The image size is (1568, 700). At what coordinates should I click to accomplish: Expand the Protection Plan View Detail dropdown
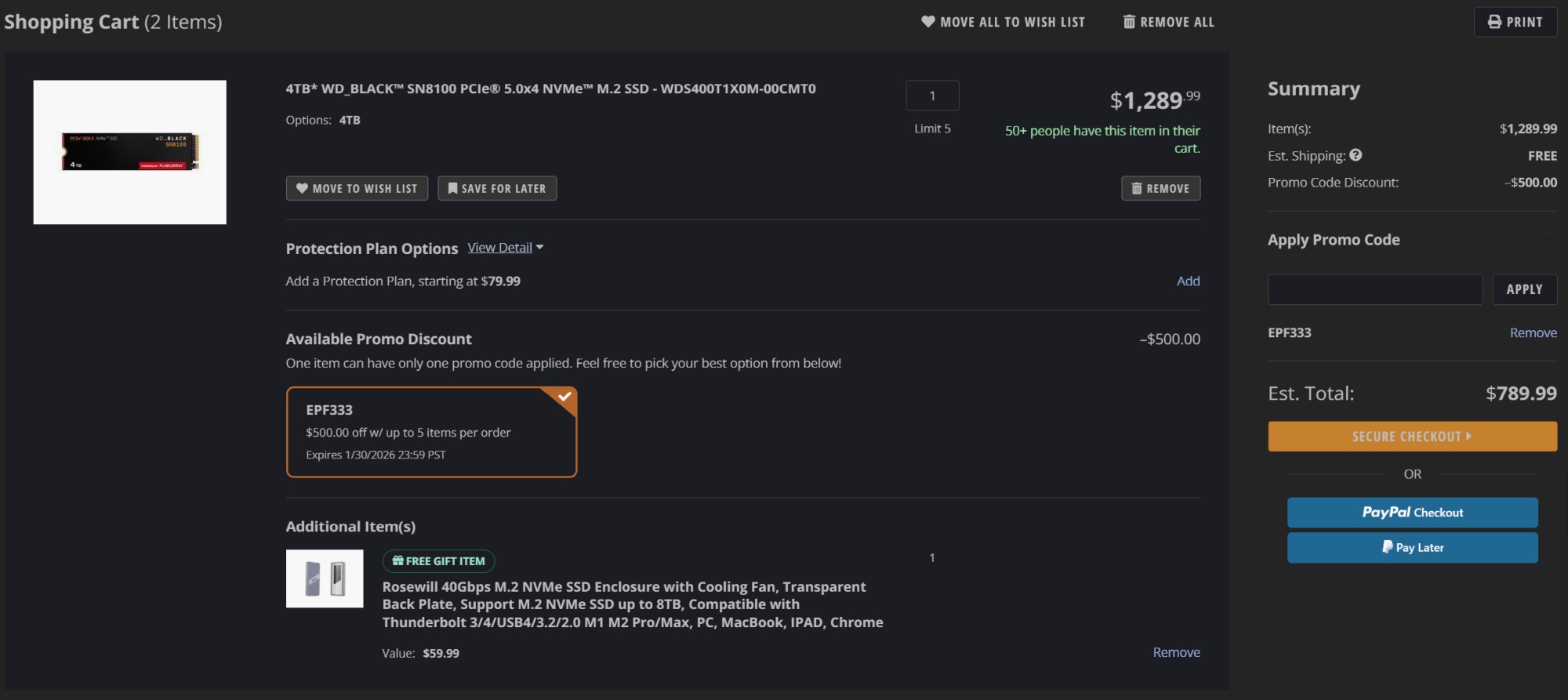point(506,248)
